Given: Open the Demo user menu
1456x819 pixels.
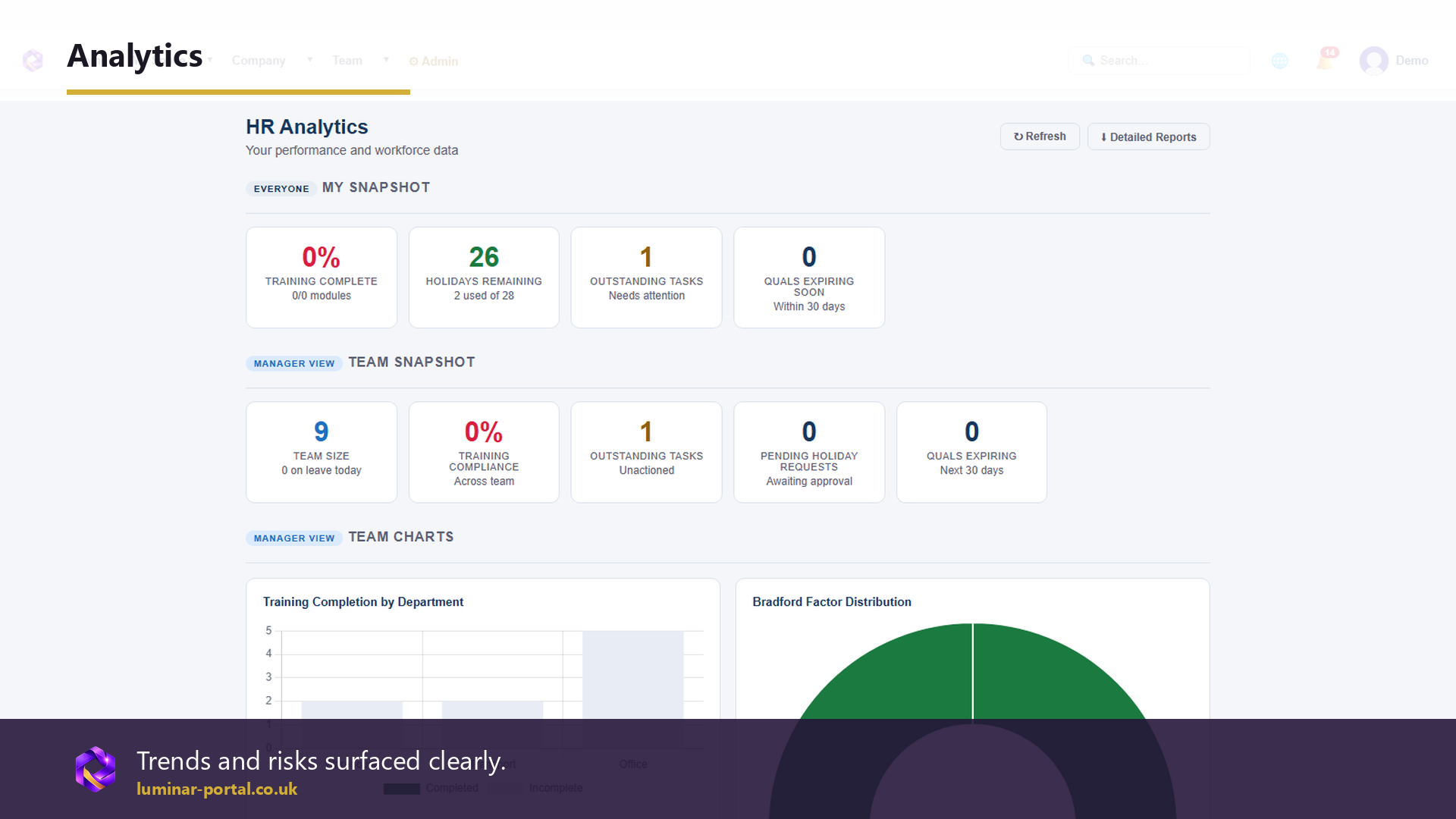Looking at the screenshot, I should click(1412, 61).
